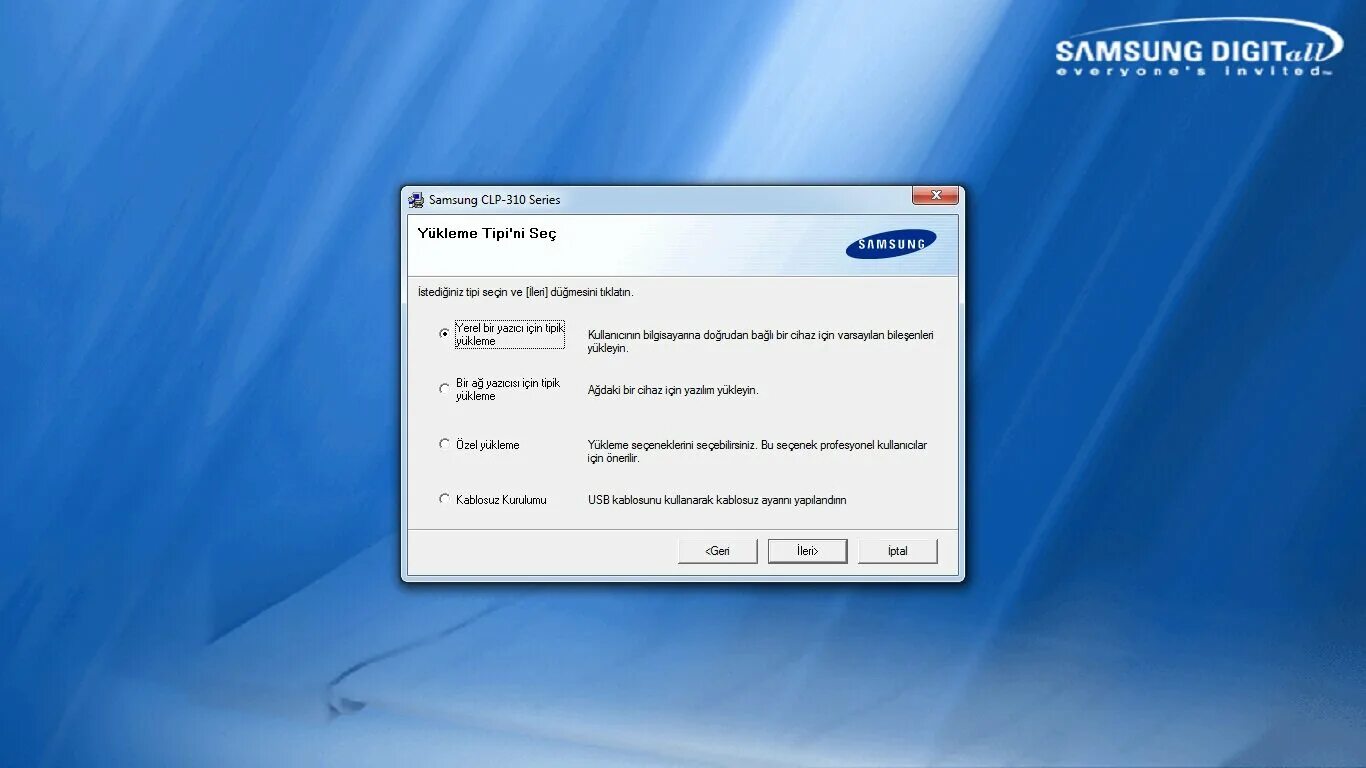Continue with the 'İleri>' button
Image resolution: width=1366 pixels, height=768 pixels.
pos(807,551)
